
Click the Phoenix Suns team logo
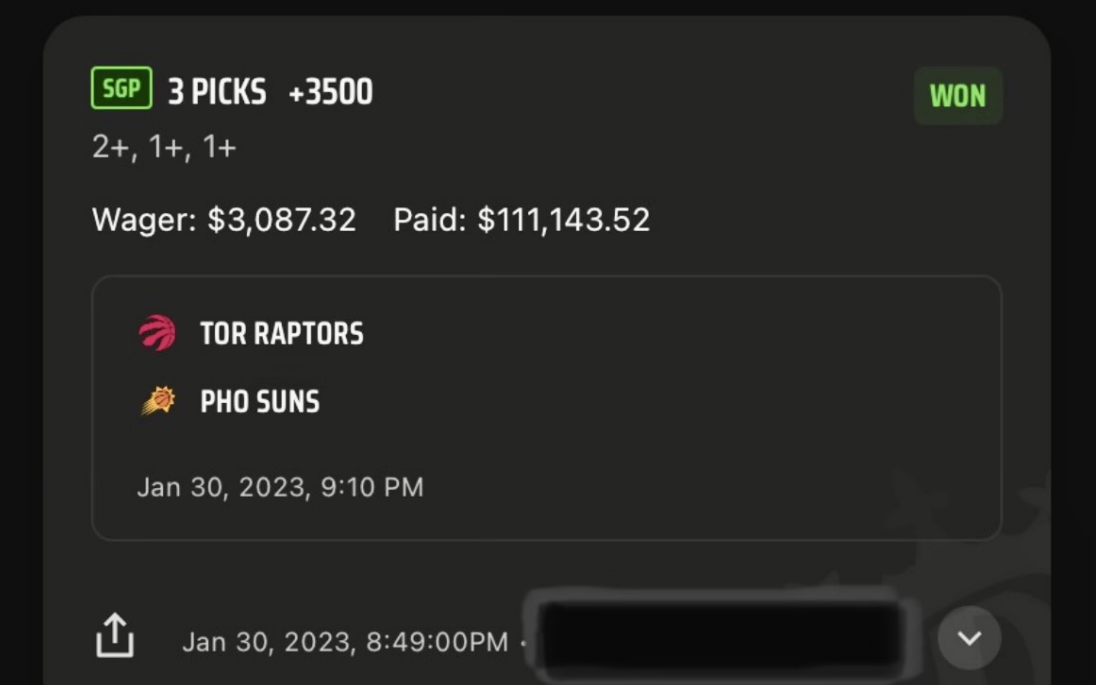(157, 401)
